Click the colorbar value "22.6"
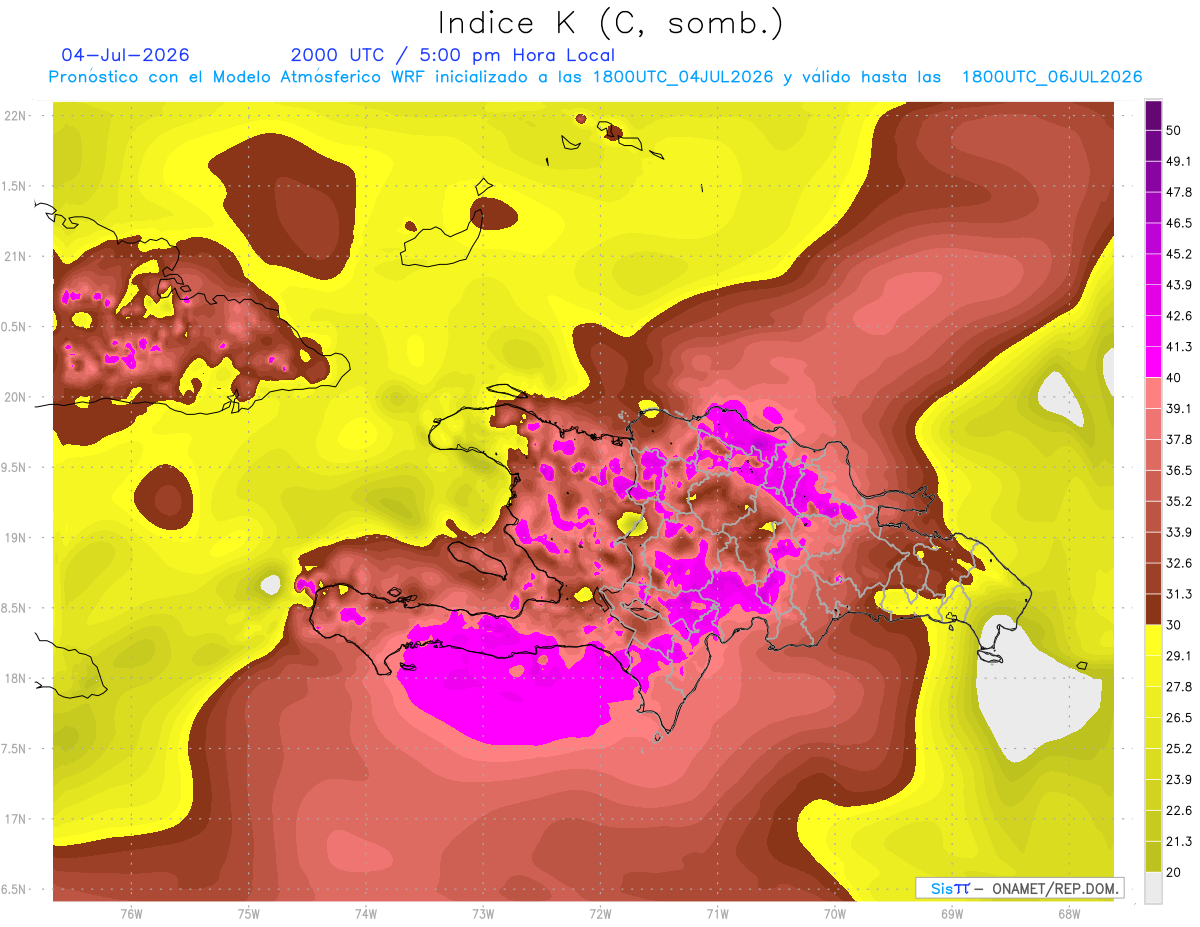This screenshot has height=927, width=1200. tap(1180, 811)
